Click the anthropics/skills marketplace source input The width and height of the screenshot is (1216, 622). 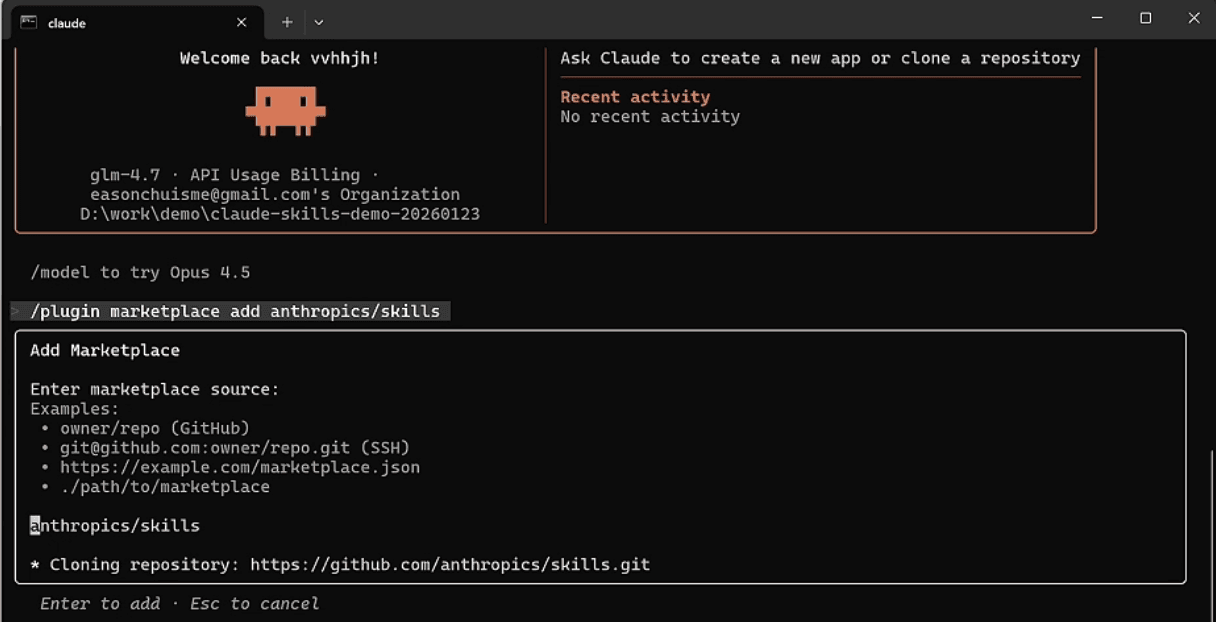click(115, 525)
